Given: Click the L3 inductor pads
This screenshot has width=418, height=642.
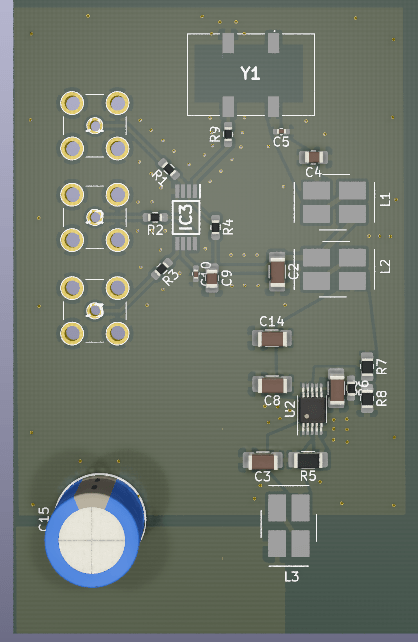Looking at the screenshot, I should (x=289, y=526).
